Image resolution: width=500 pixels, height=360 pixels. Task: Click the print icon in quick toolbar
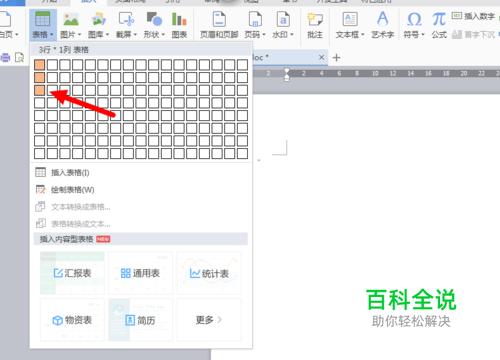tap(5, 58)
